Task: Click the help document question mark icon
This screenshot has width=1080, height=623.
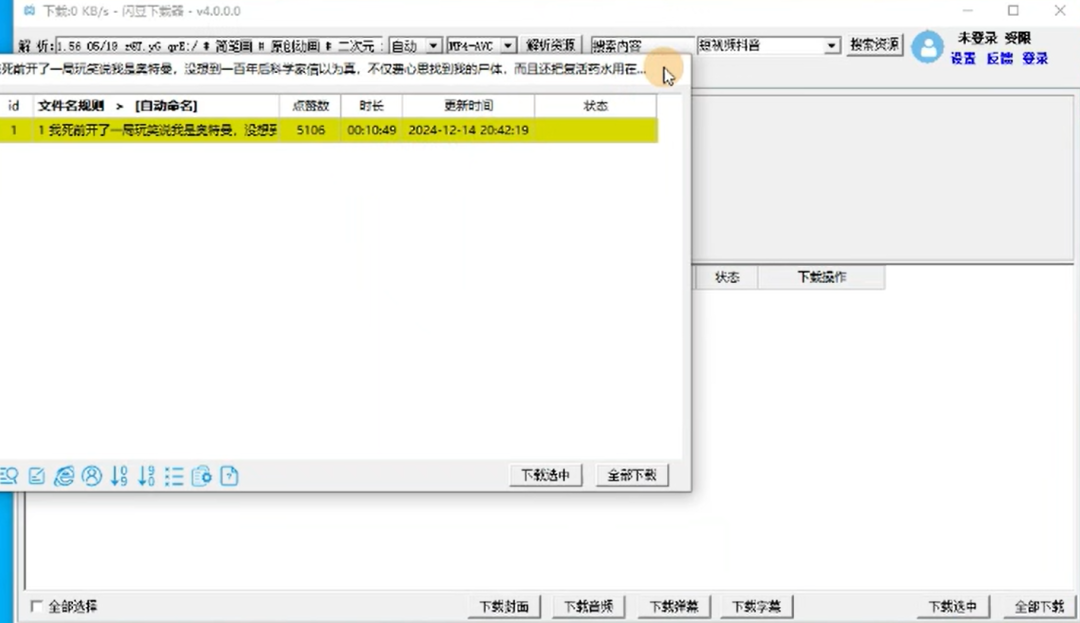Action: 229,476
